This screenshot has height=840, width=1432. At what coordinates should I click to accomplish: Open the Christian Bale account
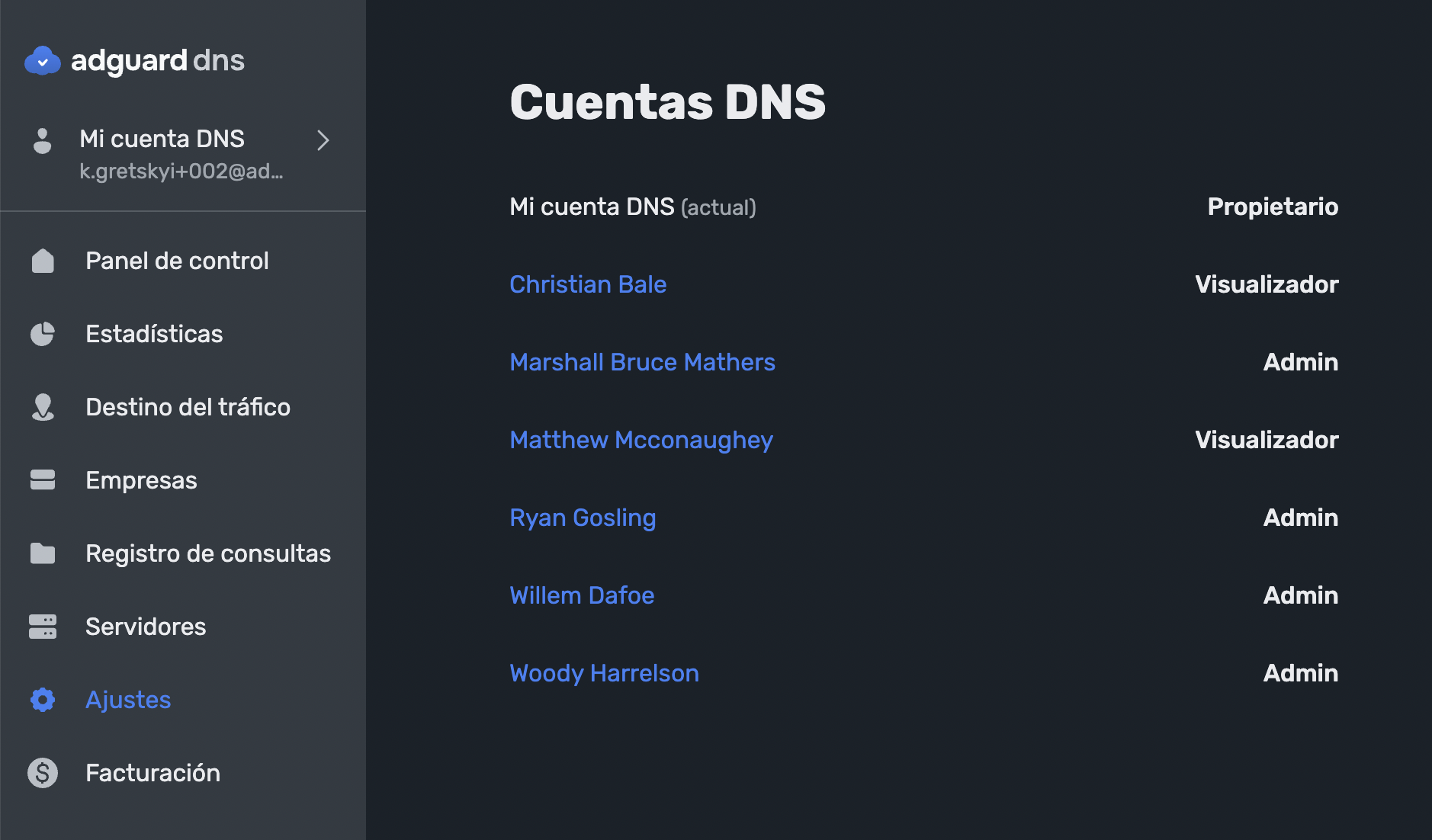tap(588, 284)
